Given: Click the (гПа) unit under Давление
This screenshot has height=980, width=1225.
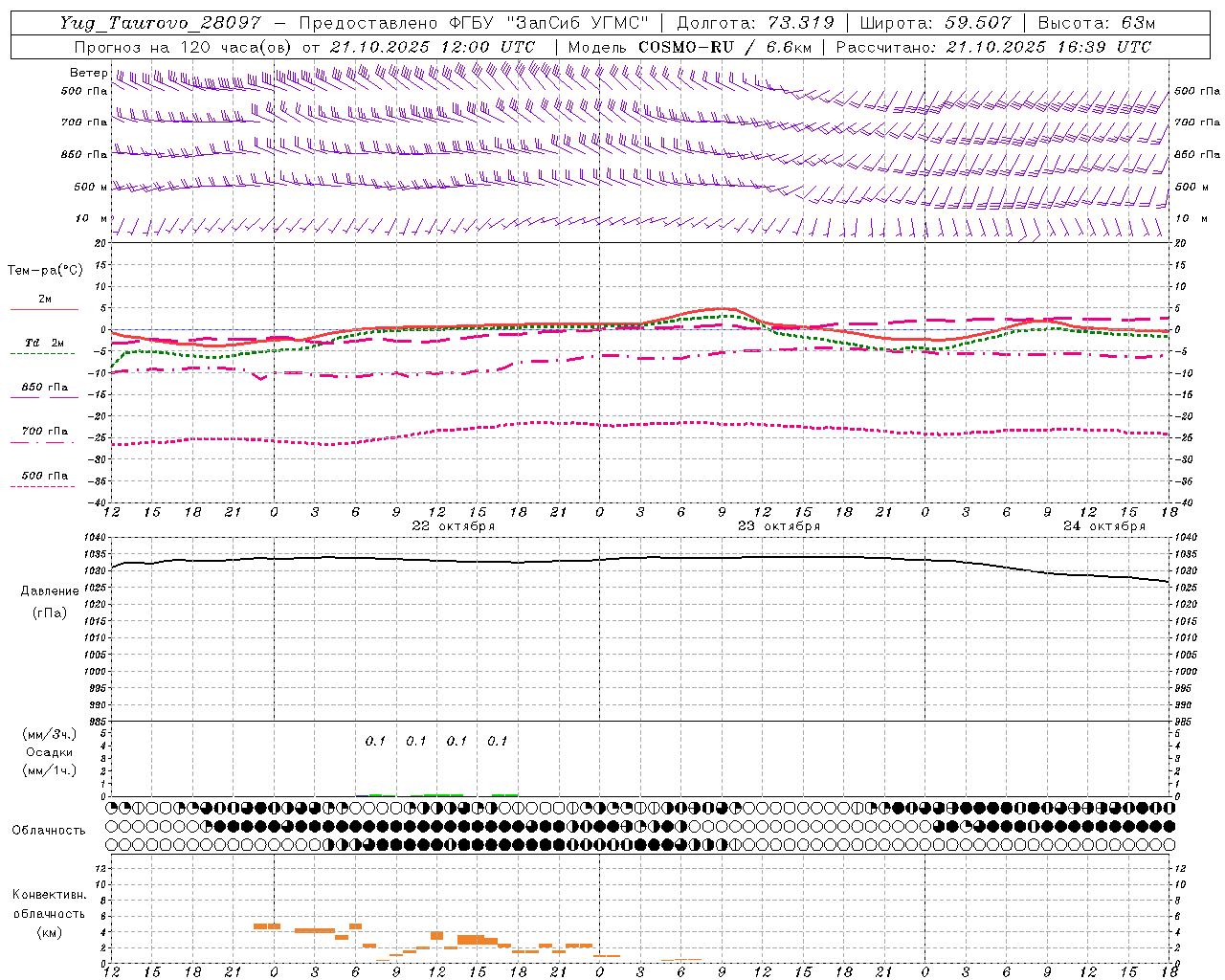Looking at the screenshot, I should click(x=50, y=612).
